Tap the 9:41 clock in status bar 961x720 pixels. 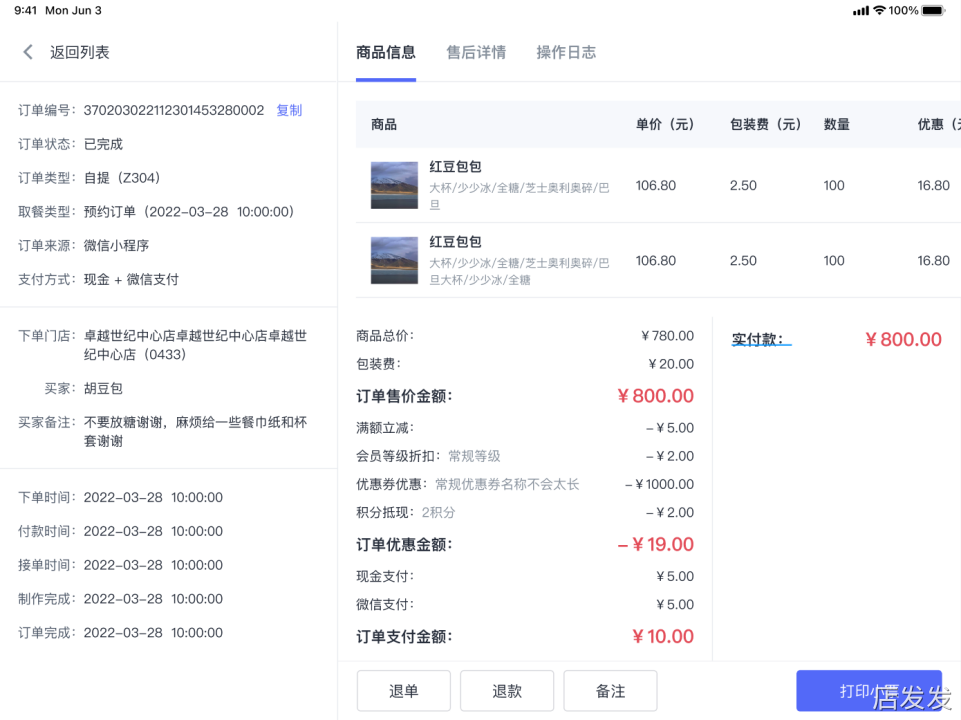[x=26, y=10]
